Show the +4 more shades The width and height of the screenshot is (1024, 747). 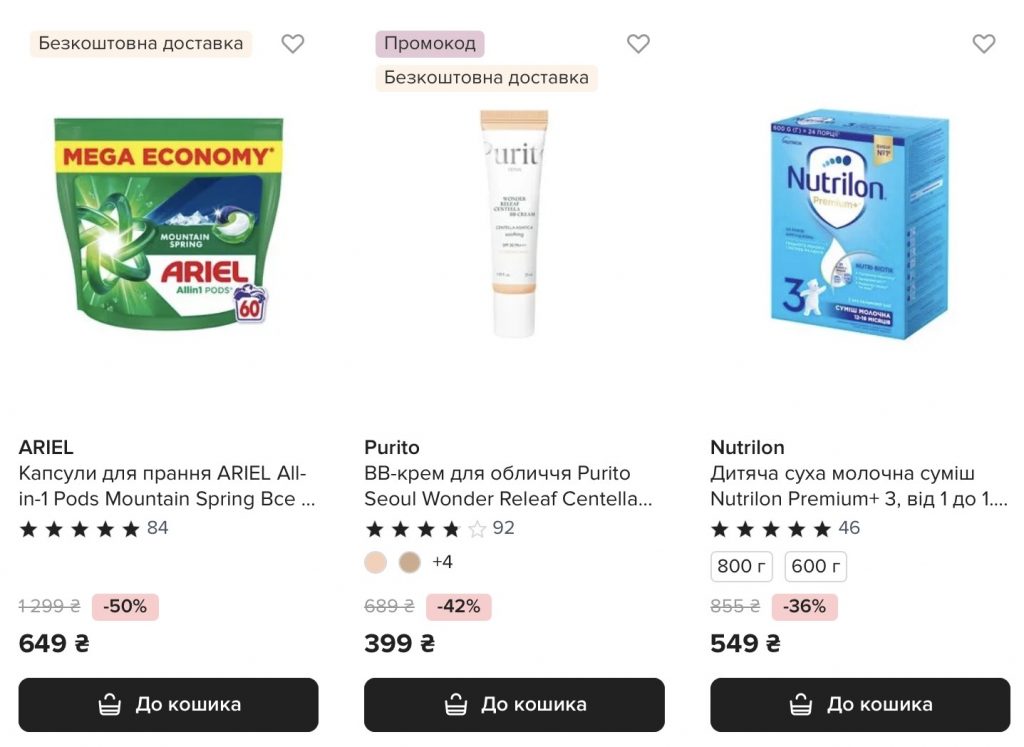(442, 562)
